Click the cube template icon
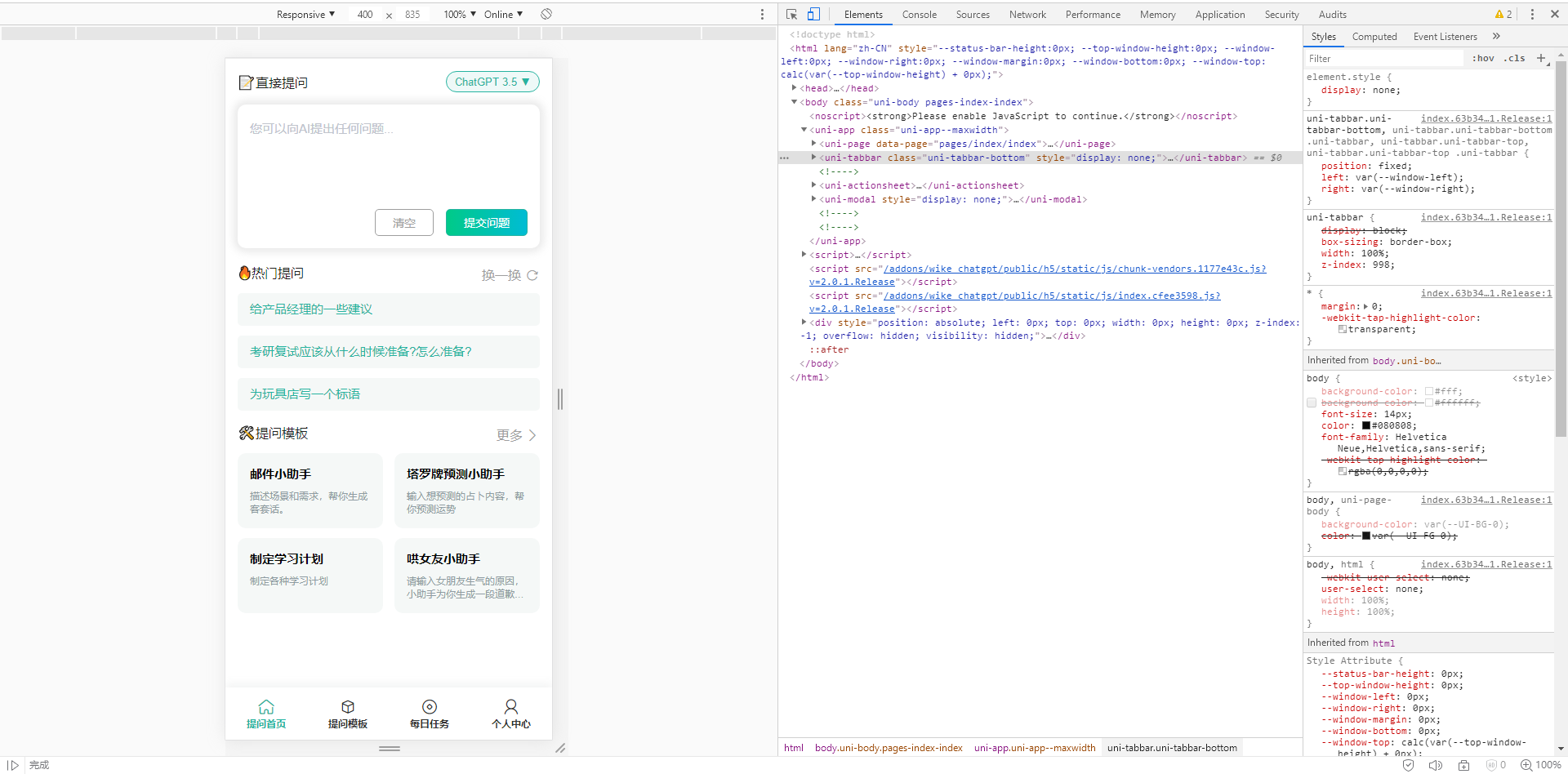This screenshot has height=774, width=1568. click(348, 707)
